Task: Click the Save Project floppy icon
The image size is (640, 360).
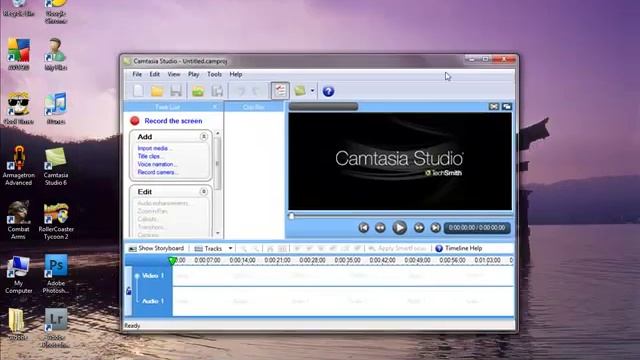Action: click(x=176, y=91)
